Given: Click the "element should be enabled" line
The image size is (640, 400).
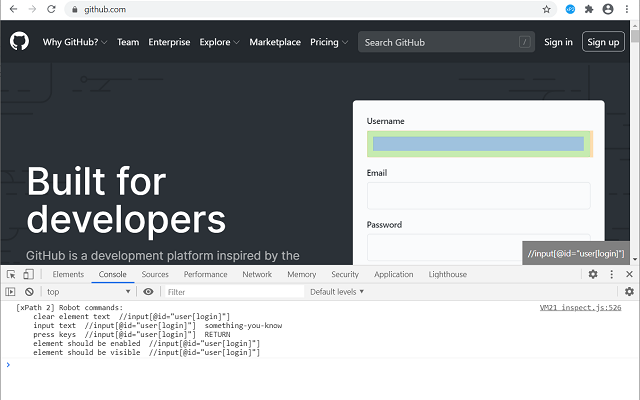Looking at the screenshot, I should pos(146,343).
